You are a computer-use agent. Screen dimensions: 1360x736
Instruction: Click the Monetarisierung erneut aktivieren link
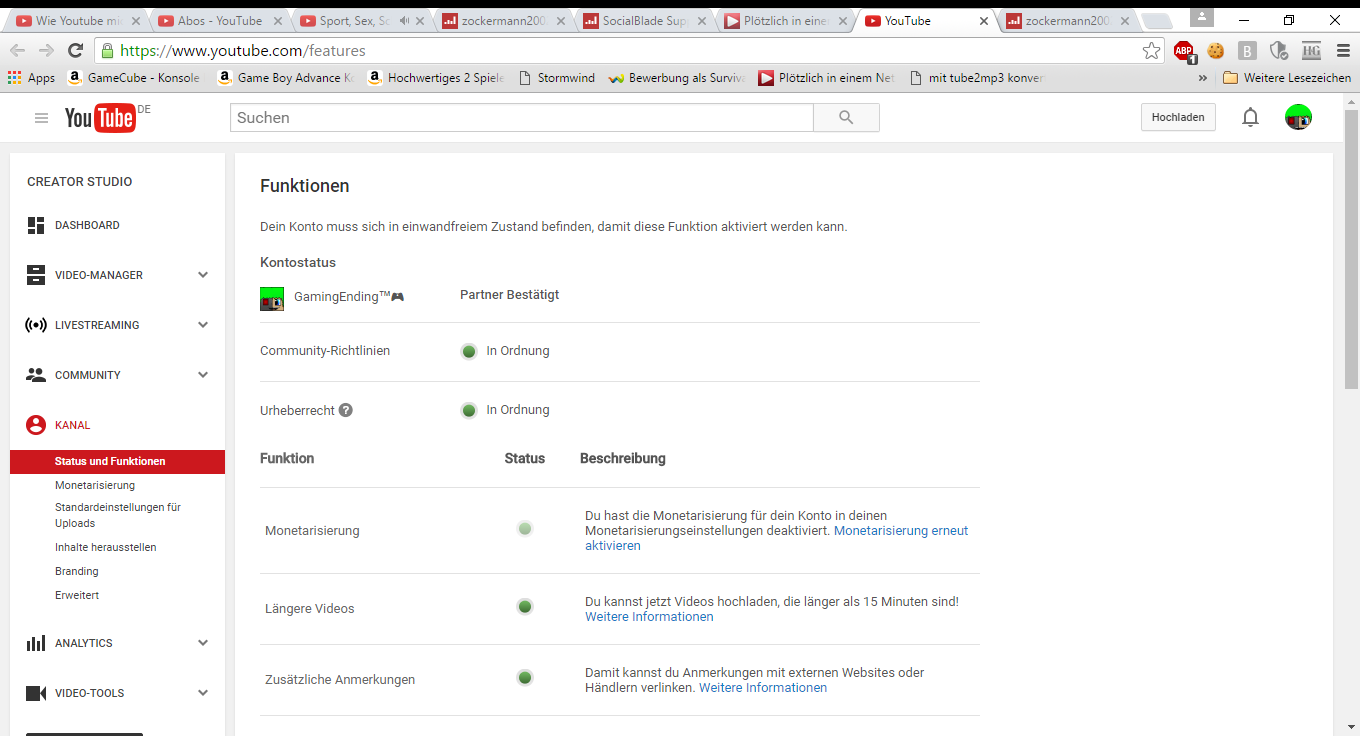click(x=900, y=531)
